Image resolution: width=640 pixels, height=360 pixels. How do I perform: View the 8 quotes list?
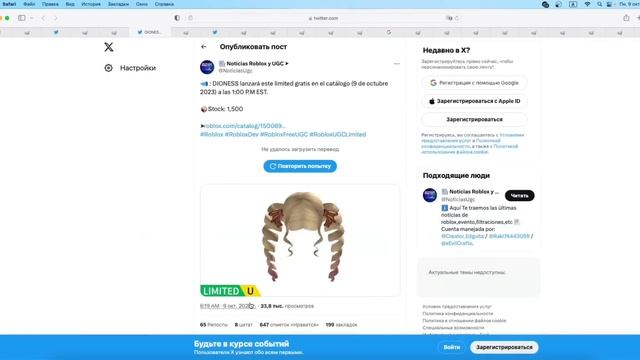click(244, 325)
